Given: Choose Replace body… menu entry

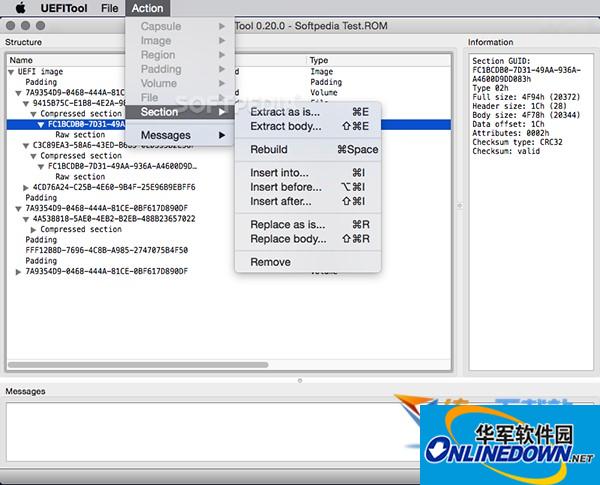Looking at the screenshot, I should (x=308, y=239).
